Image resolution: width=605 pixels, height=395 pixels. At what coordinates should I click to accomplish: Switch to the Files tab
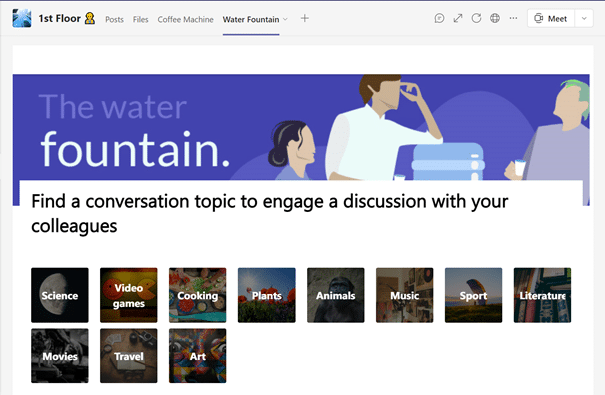140,19
